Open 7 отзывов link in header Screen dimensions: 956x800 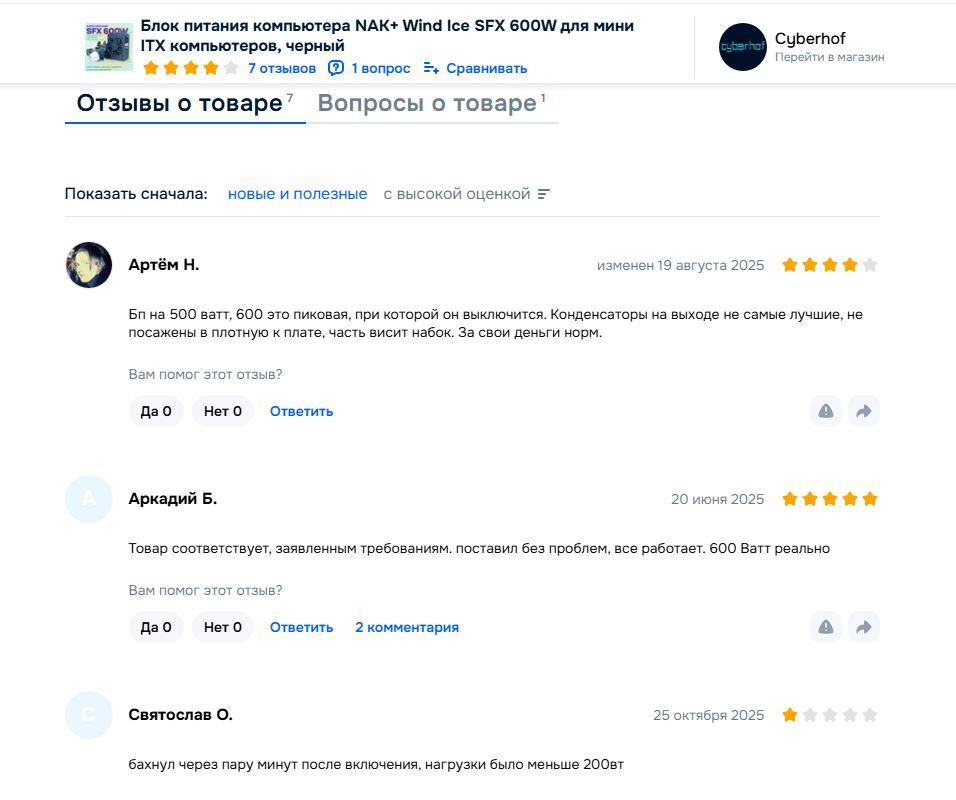[282, 68]
